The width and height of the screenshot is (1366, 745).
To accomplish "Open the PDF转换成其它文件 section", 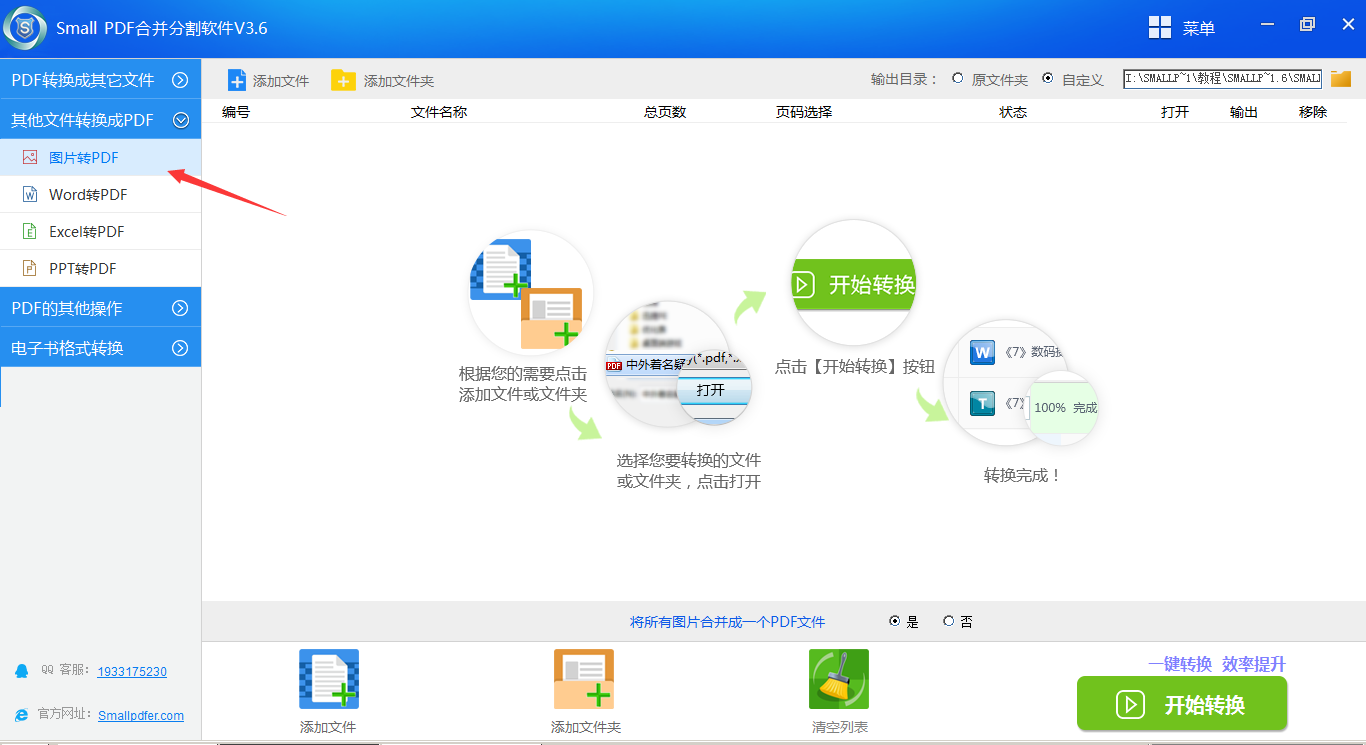I will pos(100,80).
